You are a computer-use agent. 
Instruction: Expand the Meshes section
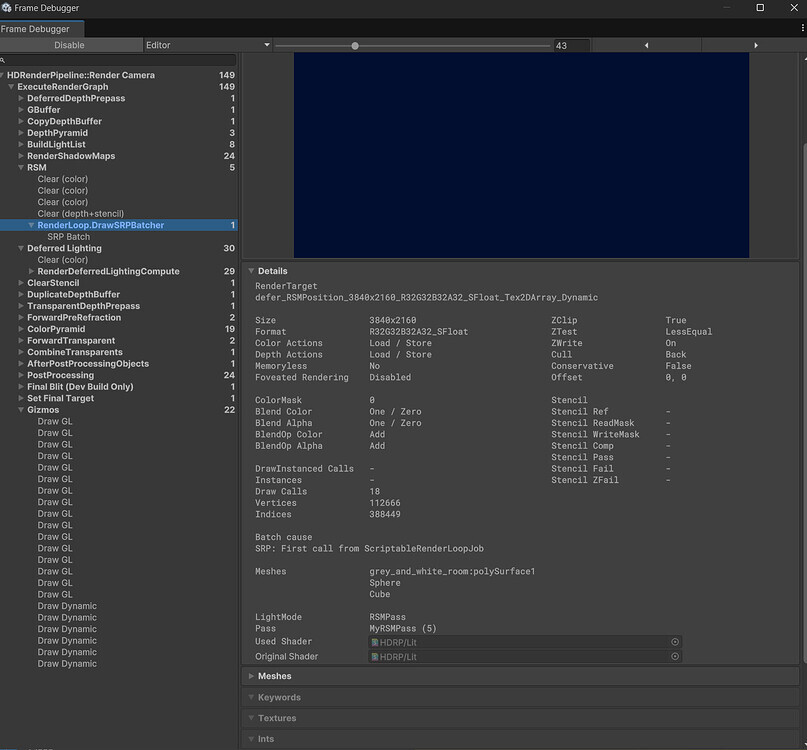(251, 676)
